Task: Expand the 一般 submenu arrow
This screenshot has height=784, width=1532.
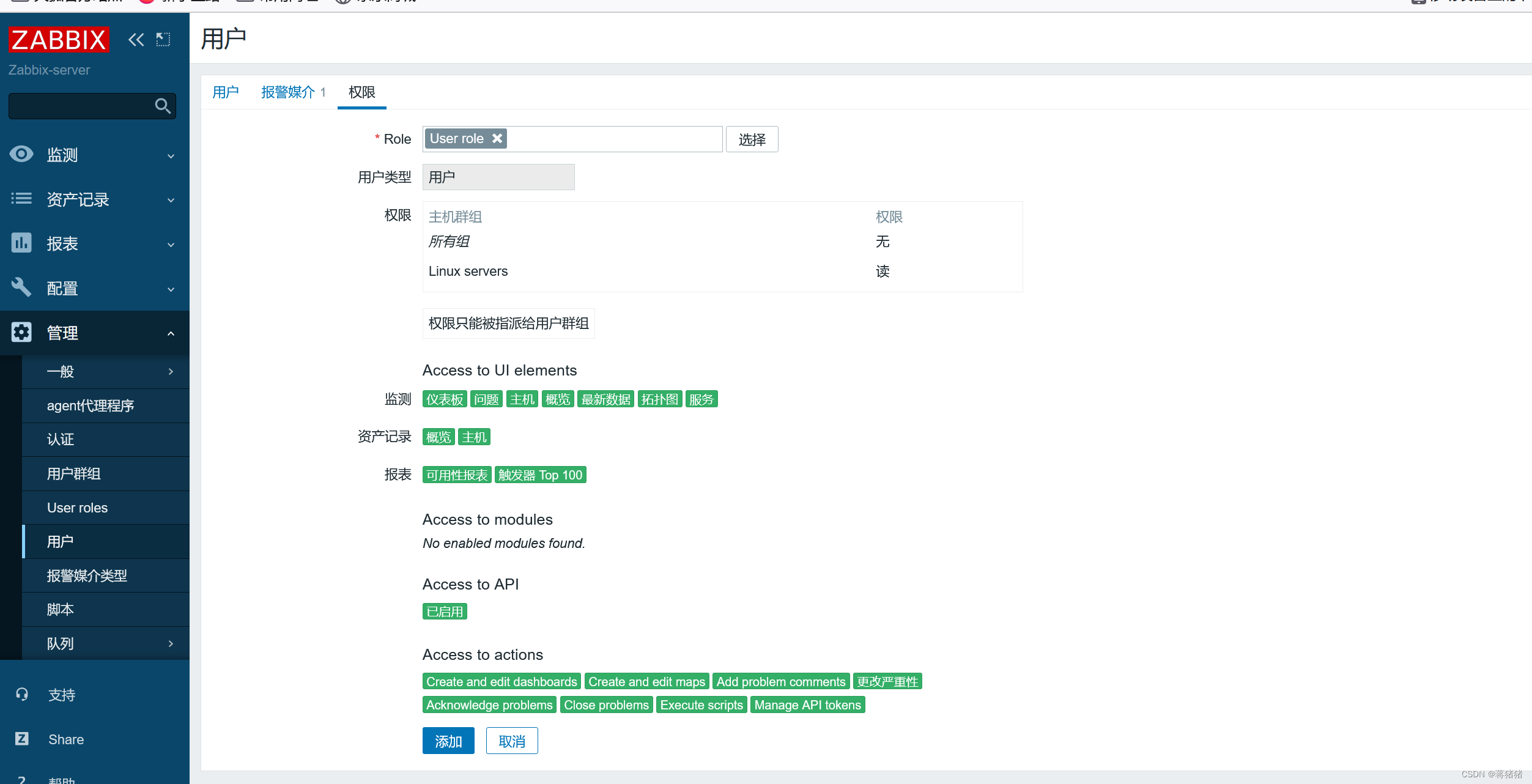Action: point(171,371)
